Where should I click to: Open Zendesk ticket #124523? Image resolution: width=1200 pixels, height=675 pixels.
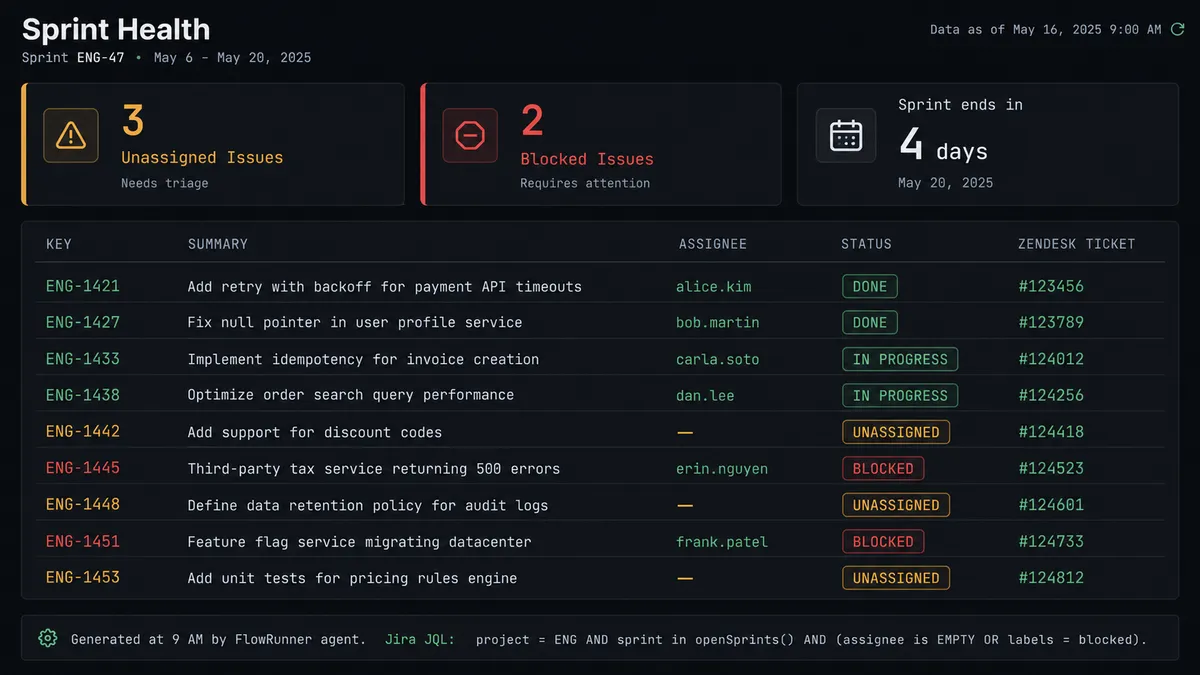point(1051,468)
